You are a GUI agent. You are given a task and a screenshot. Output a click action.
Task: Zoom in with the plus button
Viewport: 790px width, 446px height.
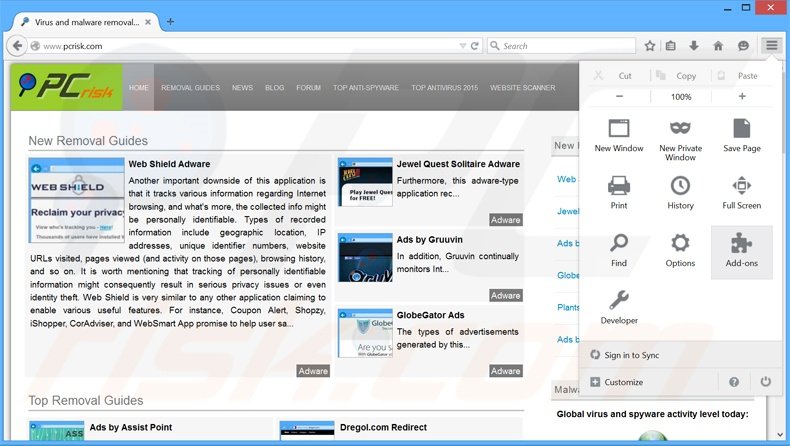(742, 96)
